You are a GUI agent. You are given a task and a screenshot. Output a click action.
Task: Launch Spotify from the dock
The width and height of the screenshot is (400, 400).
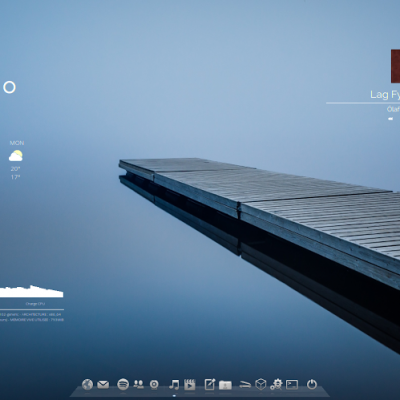click(x=123, y=384)
